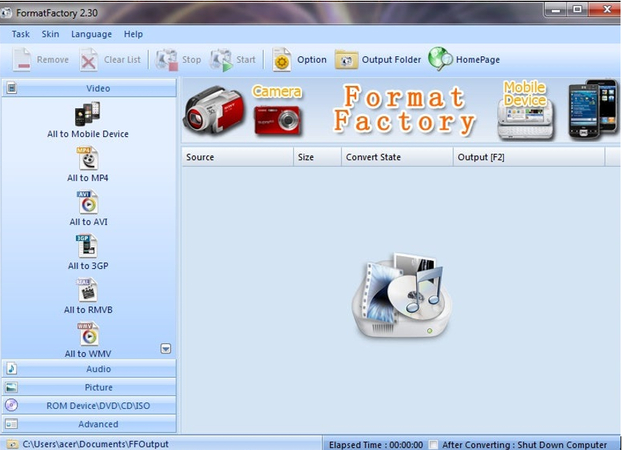Enable After Converting Shut Down Computer checkbox

(434, 444)
